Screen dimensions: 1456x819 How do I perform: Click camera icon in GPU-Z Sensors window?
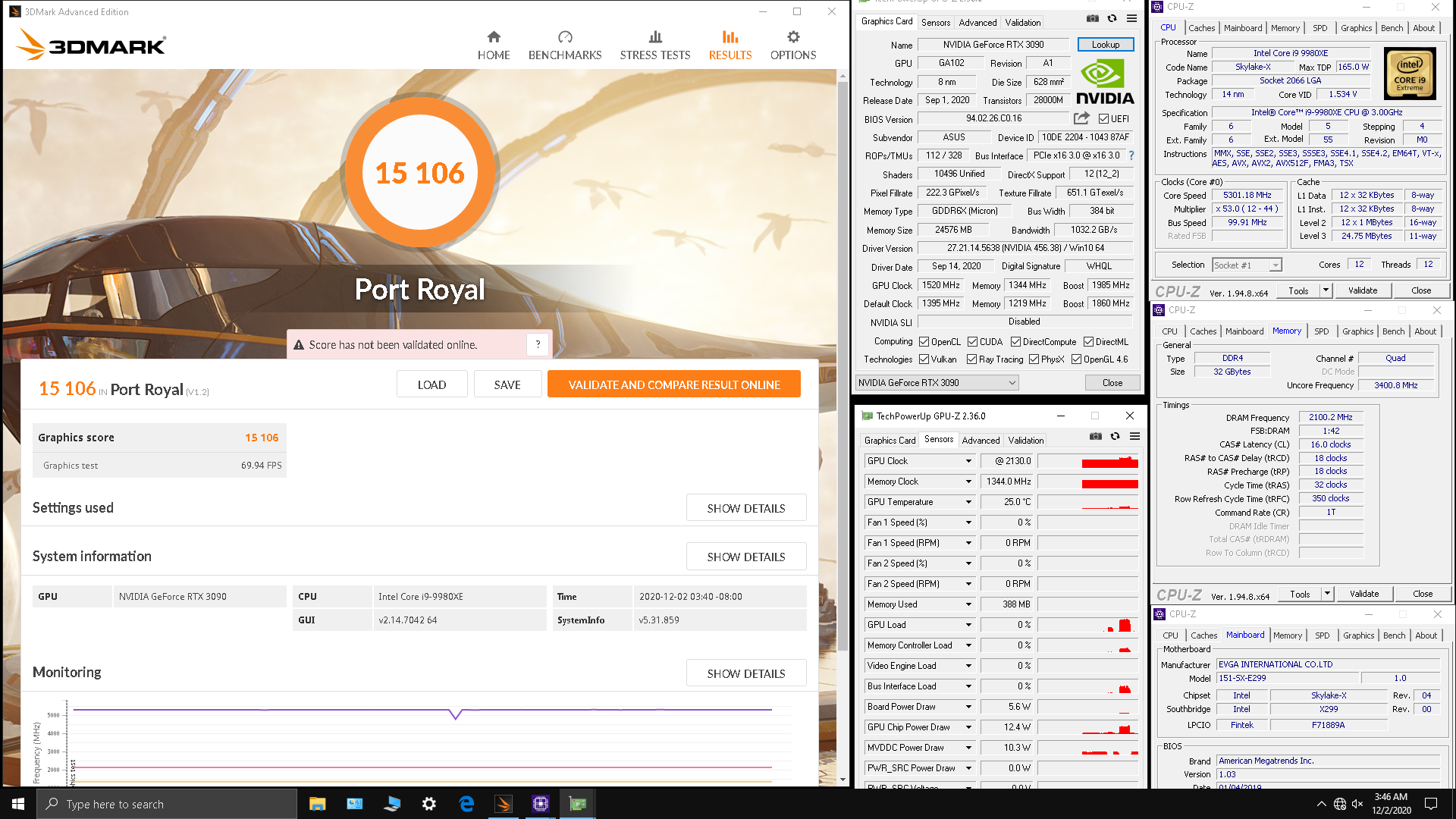1095,436
